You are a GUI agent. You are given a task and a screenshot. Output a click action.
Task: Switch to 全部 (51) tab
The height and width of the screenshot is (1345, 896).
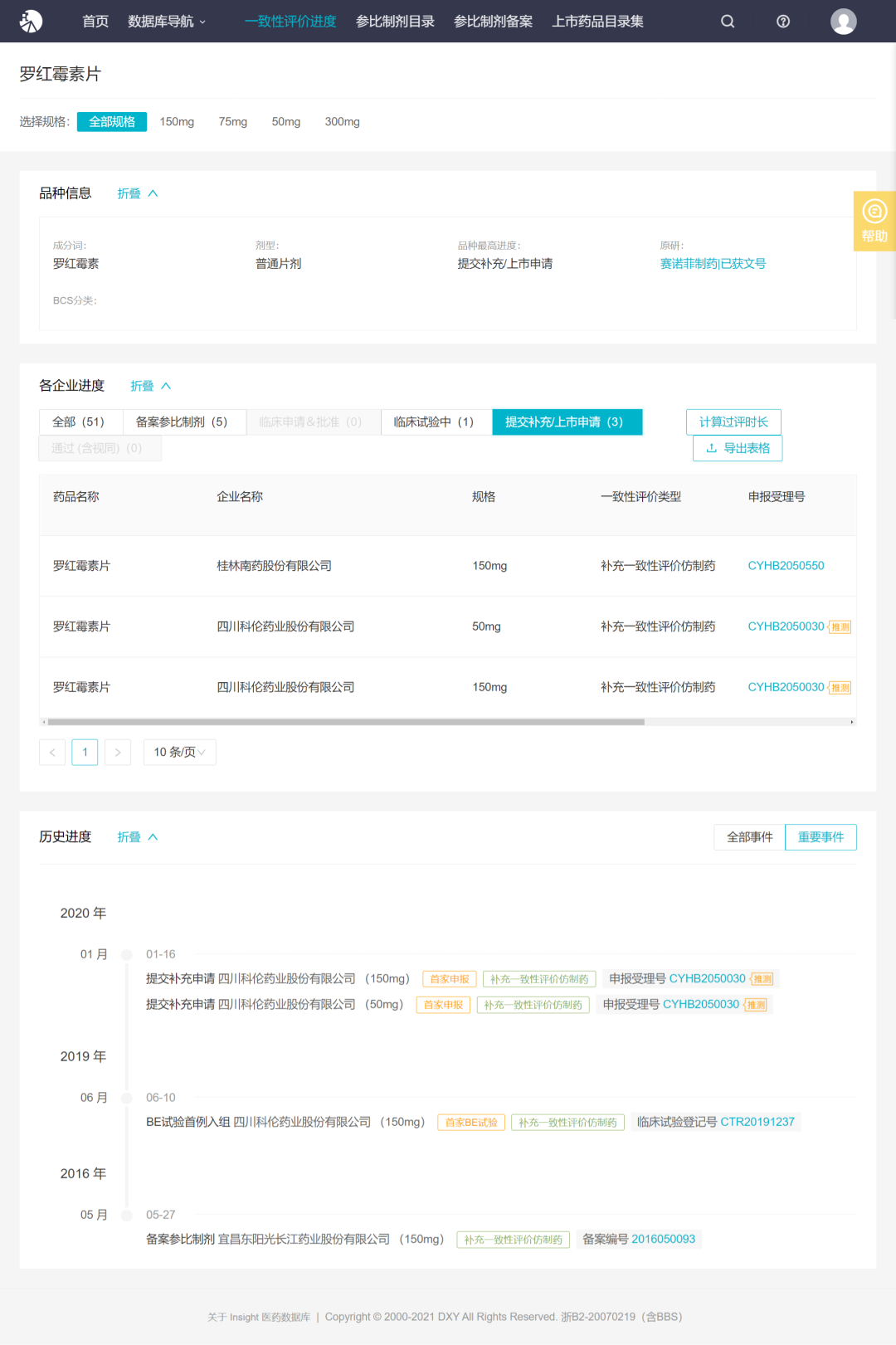click(x=80, y=422)
